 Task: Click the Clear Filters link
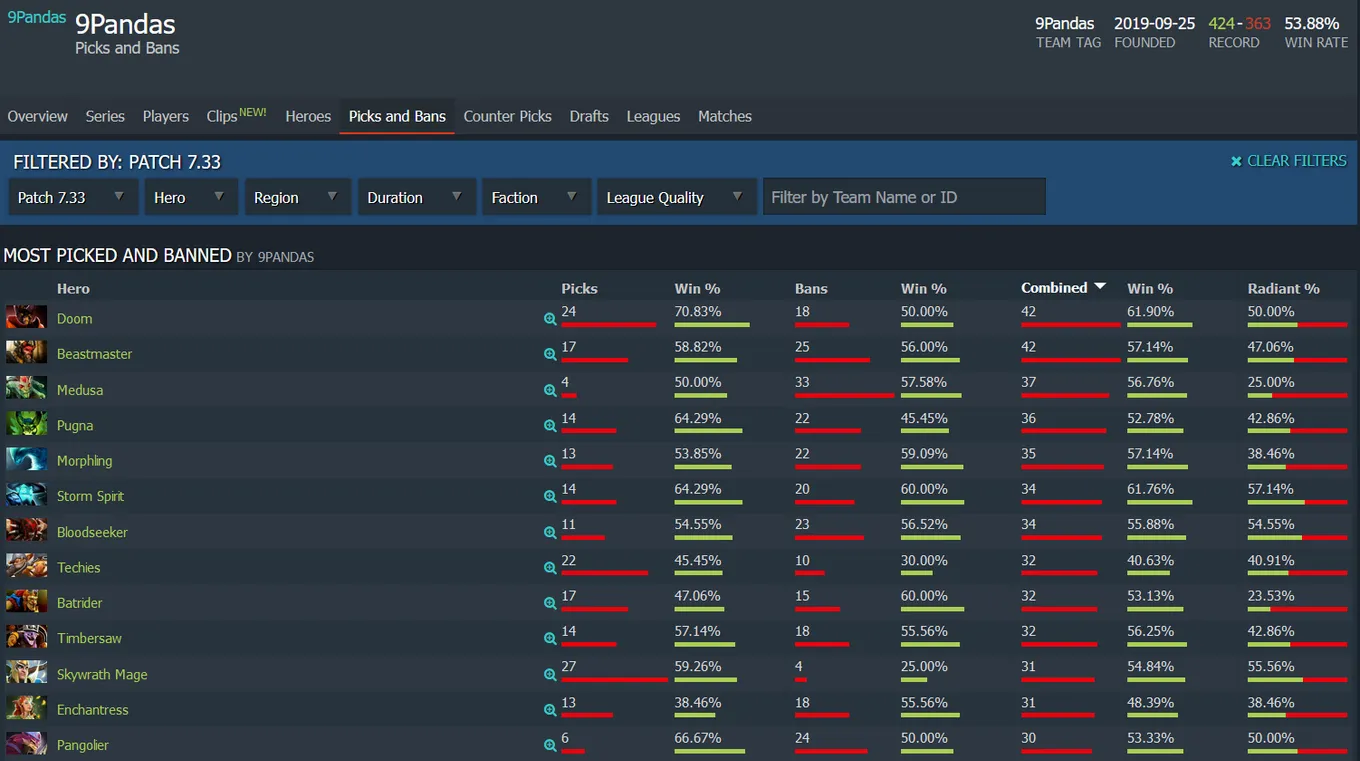click(1289, 161)
